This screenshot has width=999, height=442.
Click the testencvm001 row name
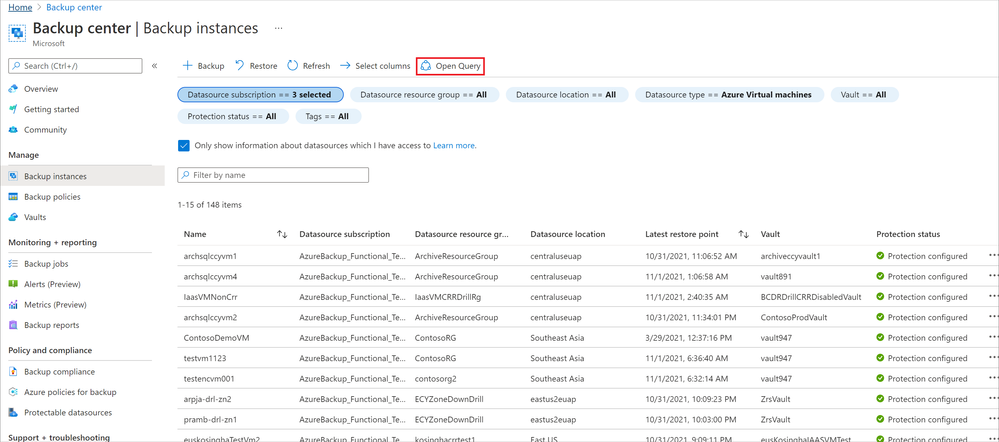(x=209, y=378)
